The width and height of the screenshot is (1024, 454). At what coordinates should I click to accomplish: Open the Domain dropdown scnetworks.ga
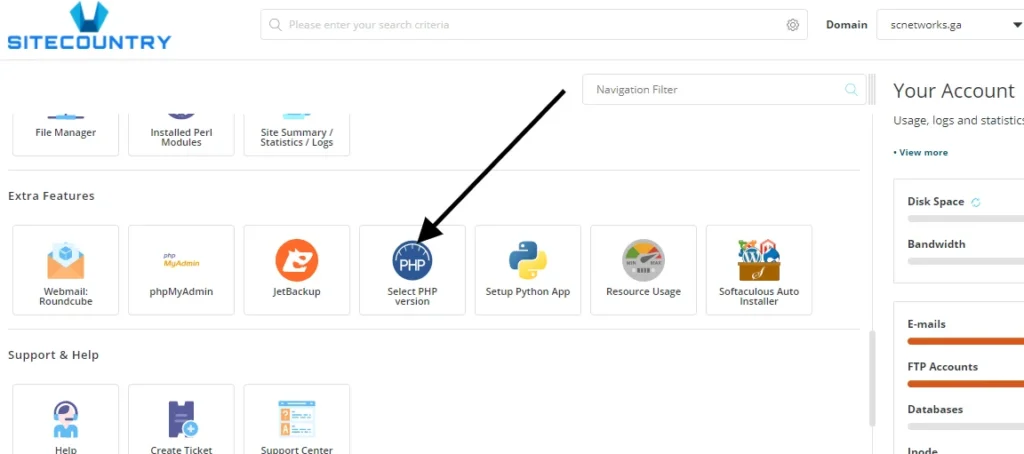[x=950, y=25]
